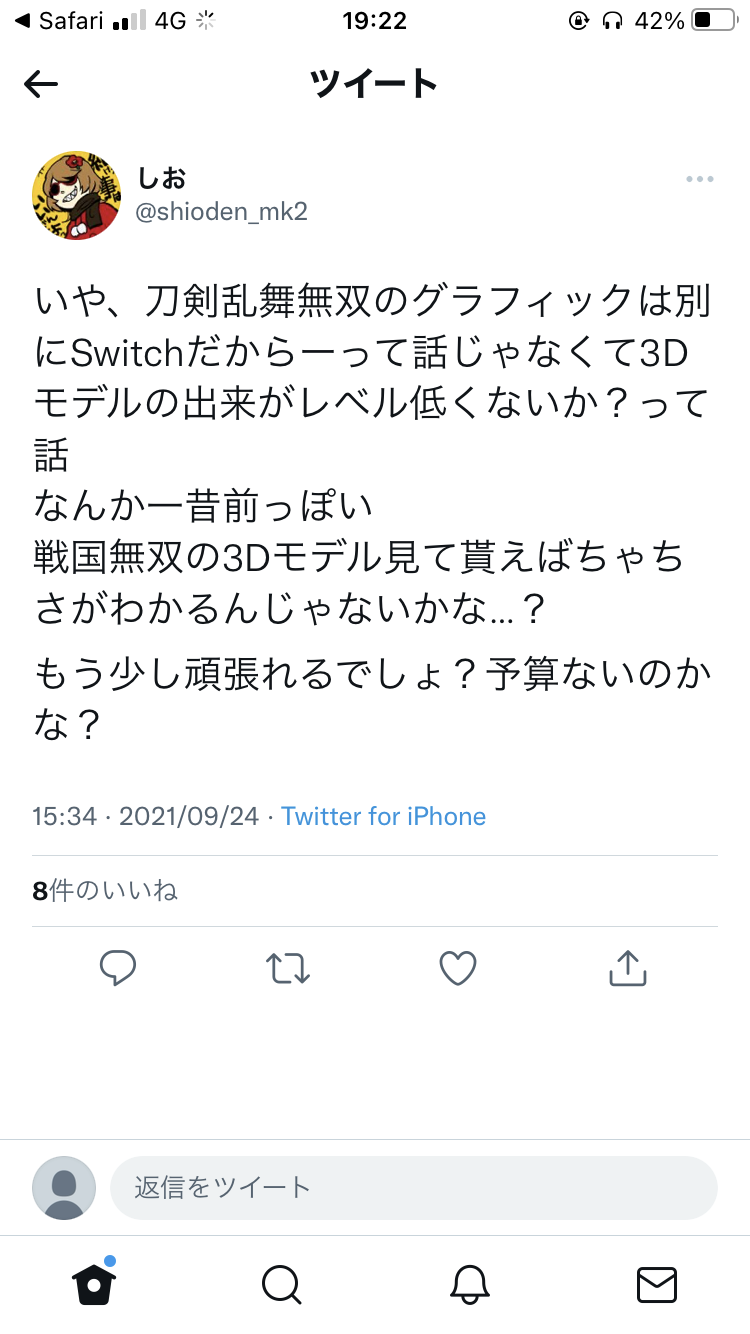Return to Safari via status bar
This screenshot has width=750, height=1334.
click(x=58, y=20)
